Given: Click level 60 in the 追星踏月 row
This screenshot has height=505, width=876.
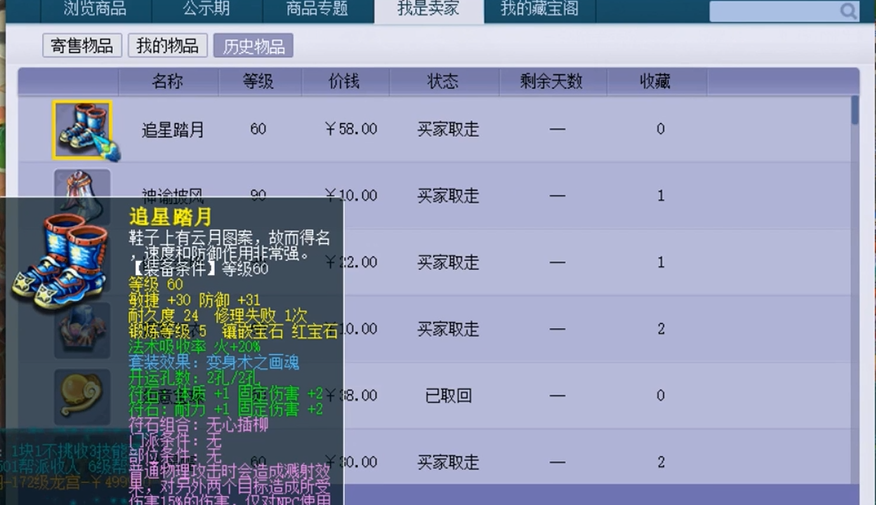Looking at the screenshot, I should [x=258, y=129].
